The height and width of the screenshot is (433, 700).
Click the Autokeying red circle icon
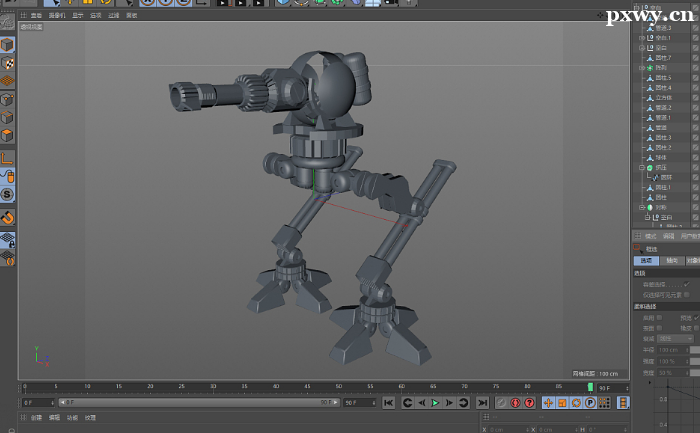pos(515,403)
